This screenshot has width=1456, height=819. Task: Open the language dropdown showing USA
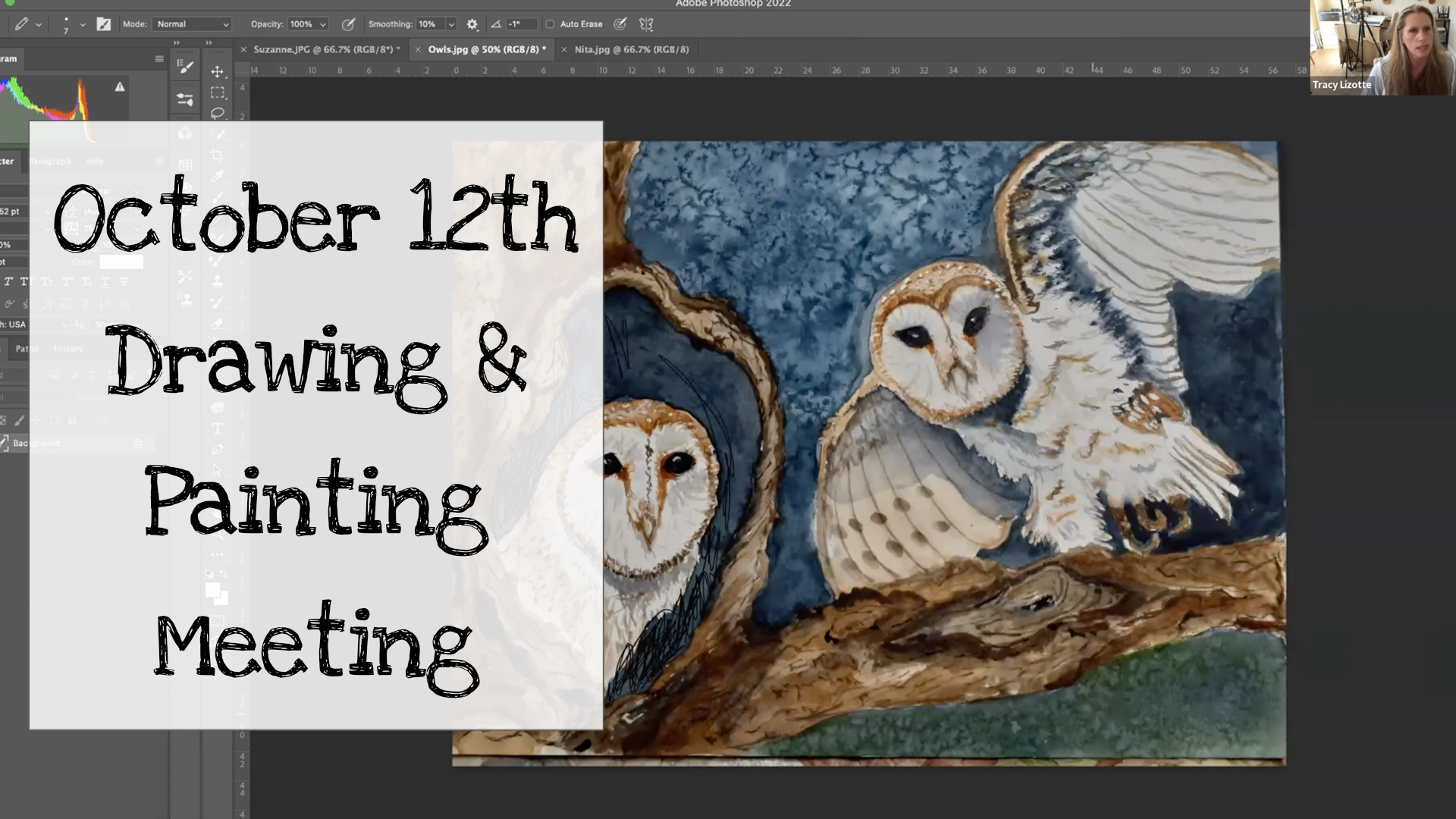[35, 325]
